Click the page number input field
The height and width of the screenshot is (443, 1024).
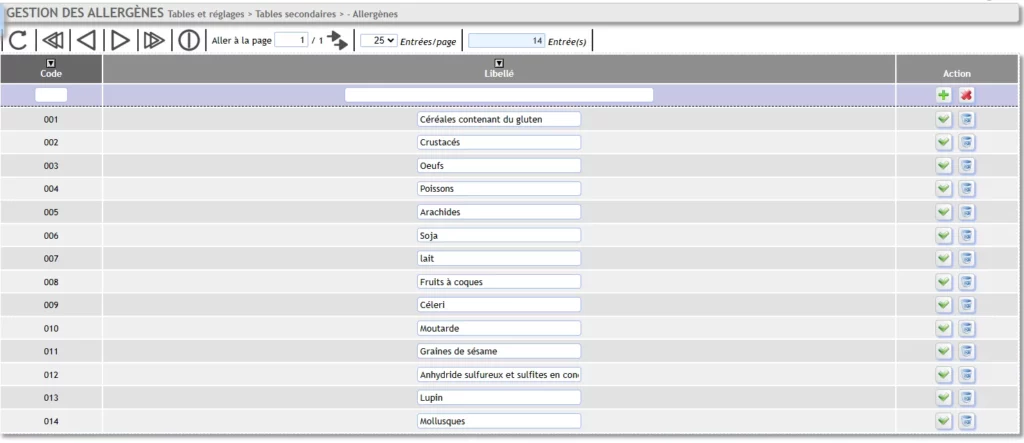click(x=290, y=40)
